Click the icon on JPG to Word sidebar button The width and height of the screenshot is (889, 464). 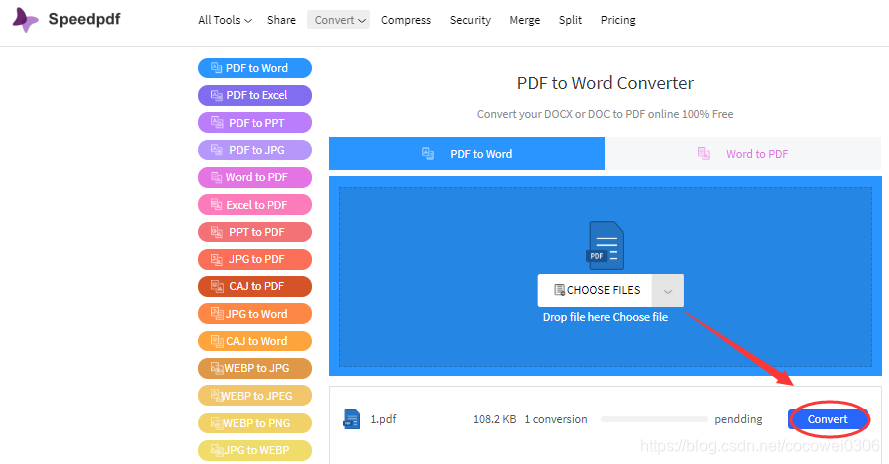(217, 314)
